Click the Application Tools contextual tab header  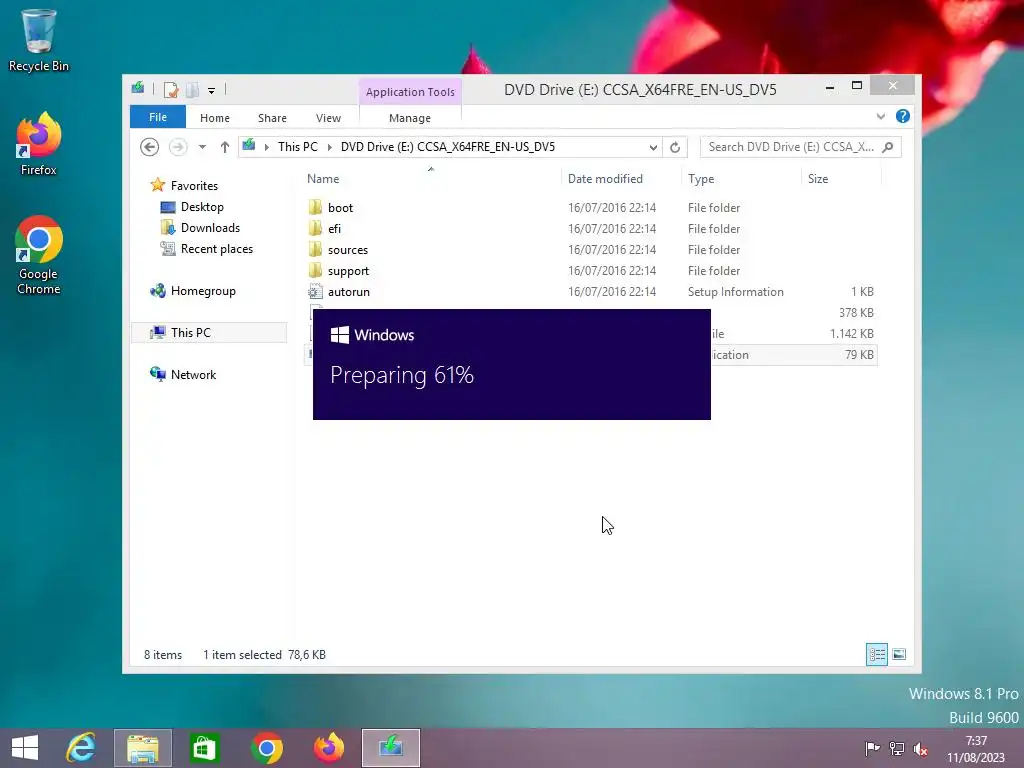[410, 92]
